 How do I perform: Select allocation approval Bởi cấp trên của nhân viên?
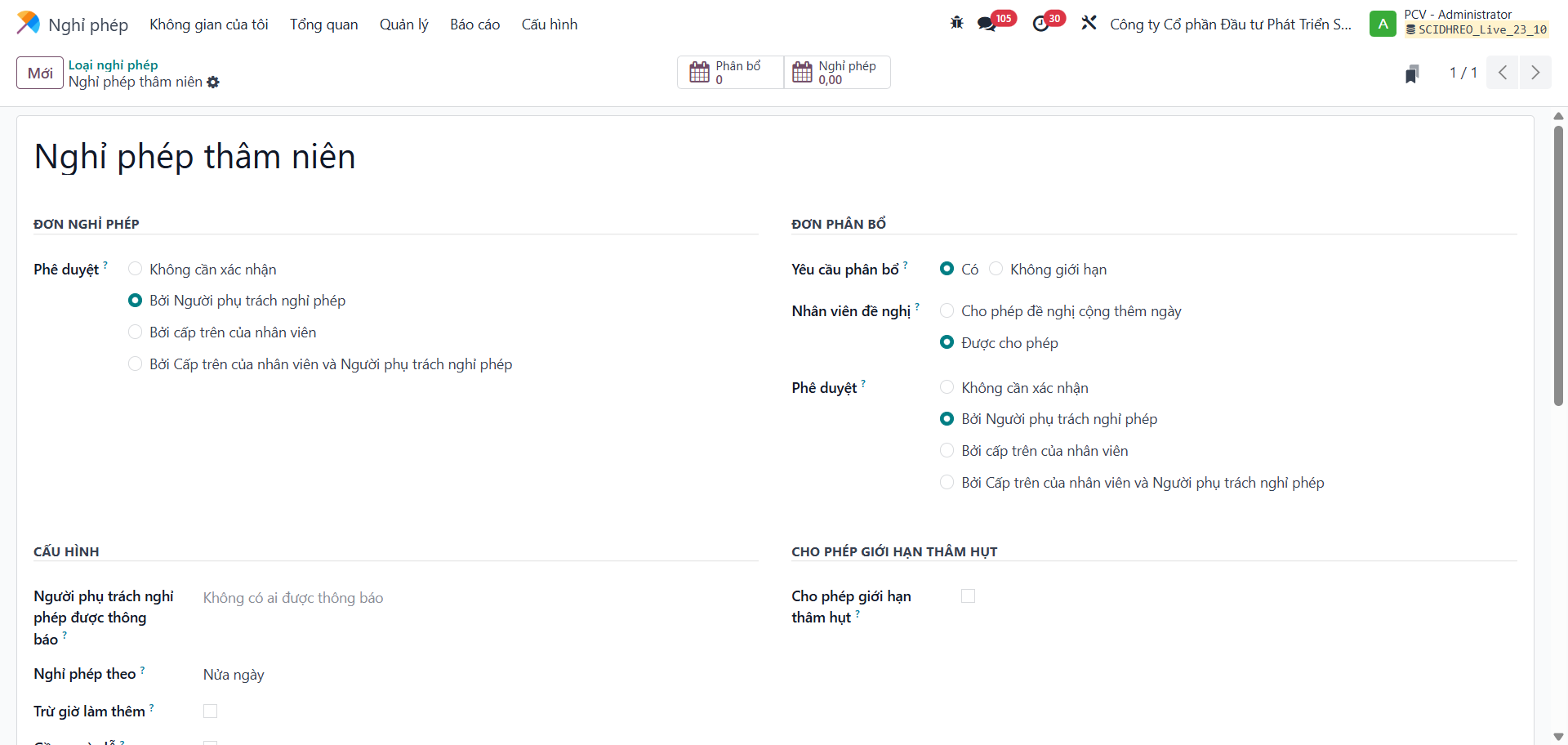click(x=947, y=450)
